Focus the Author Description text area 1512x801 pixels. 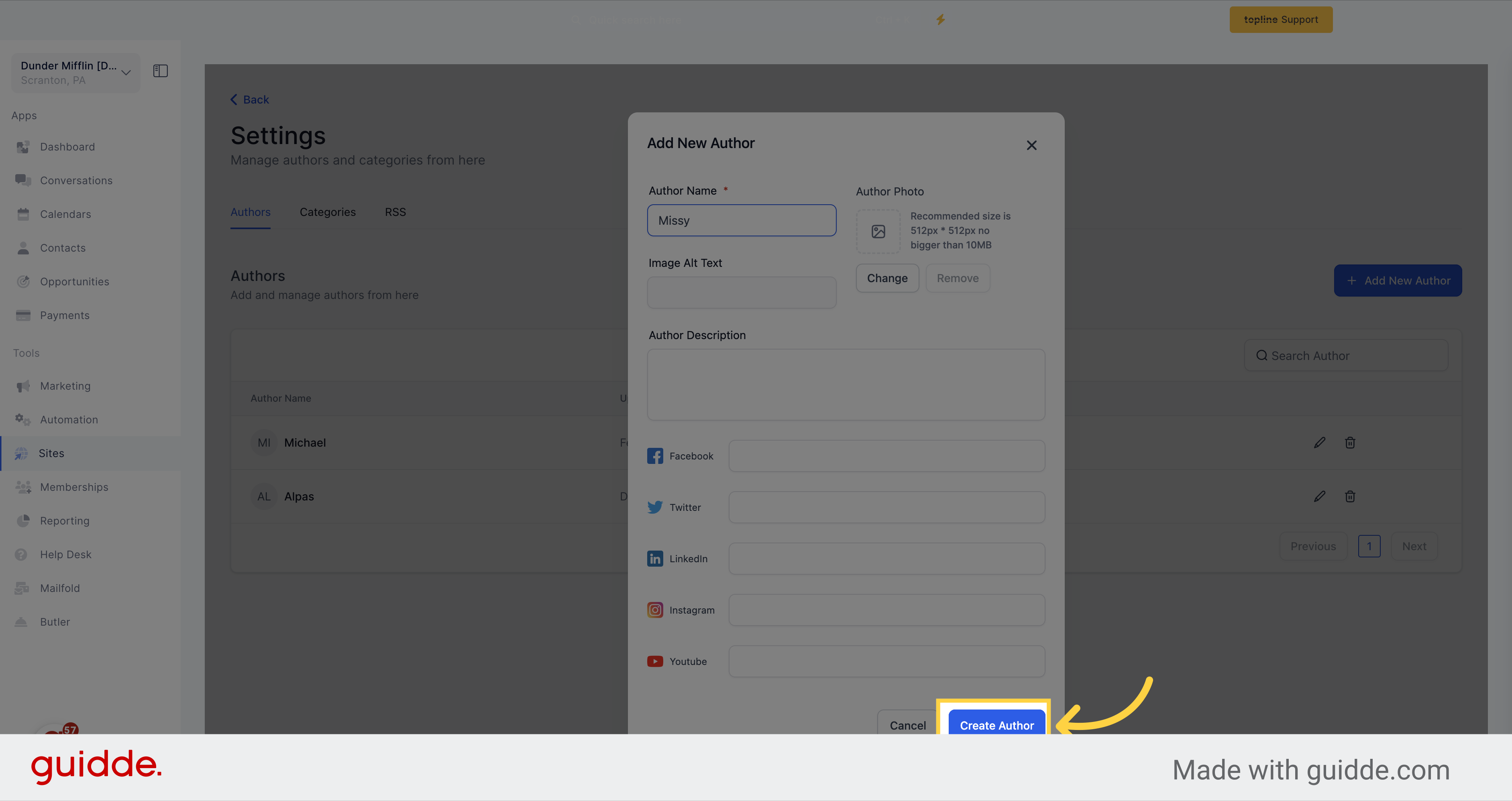point(846,384)
